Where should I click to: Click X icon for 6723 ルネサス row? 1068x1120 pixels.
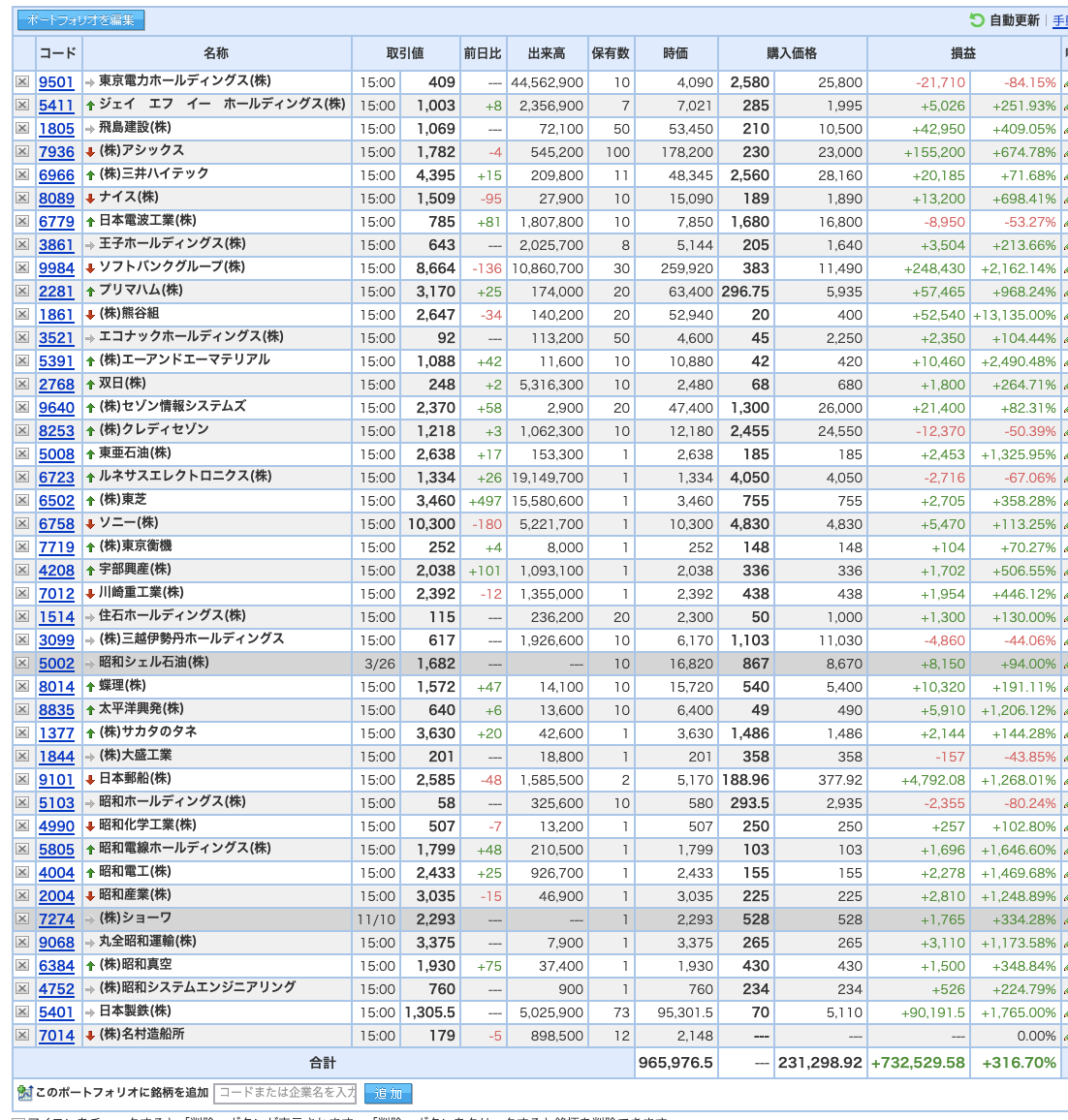(22, 477)
